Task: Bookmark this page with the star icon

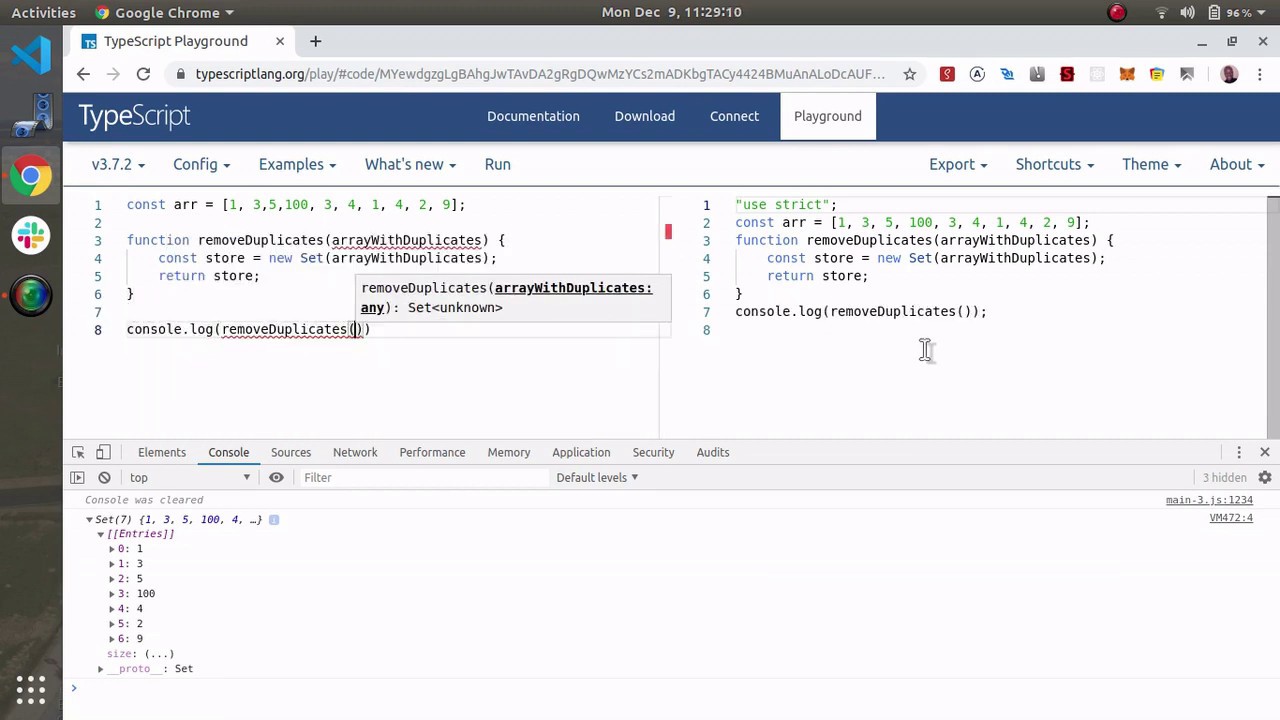Action: point(909,74)
